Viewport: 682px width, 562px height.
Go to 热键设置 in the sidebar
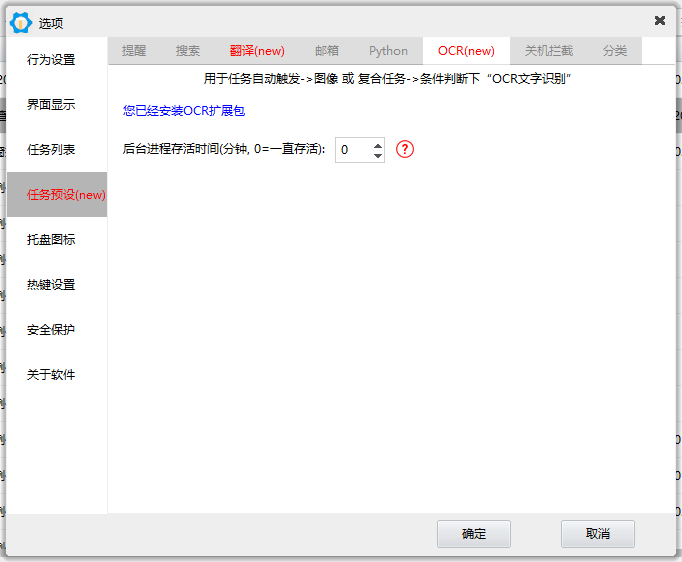57,284
